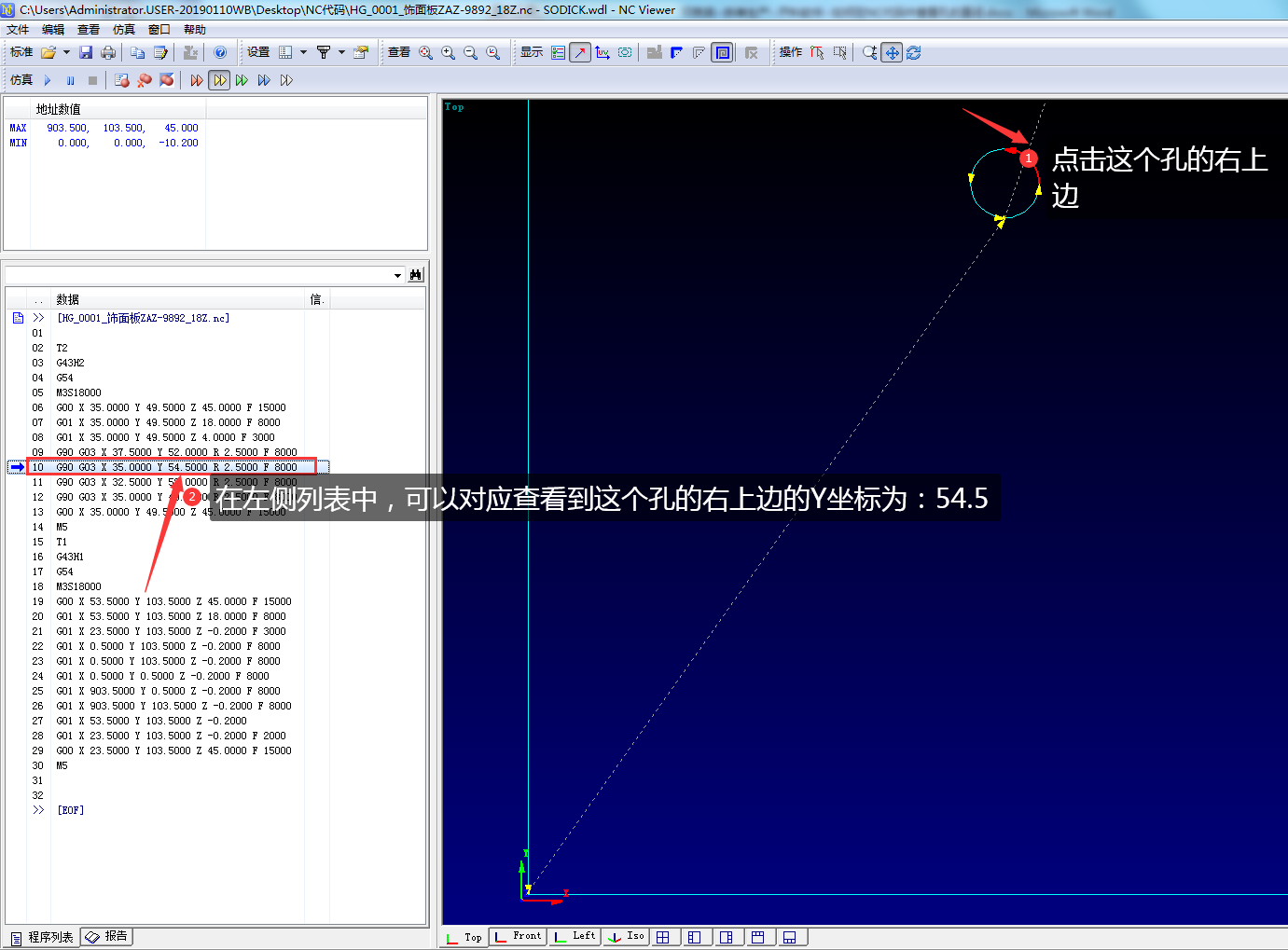The width and height of the screenshot is (1288, 950).
Task: Select the Top view tab
Action: (x=464, y=937)
